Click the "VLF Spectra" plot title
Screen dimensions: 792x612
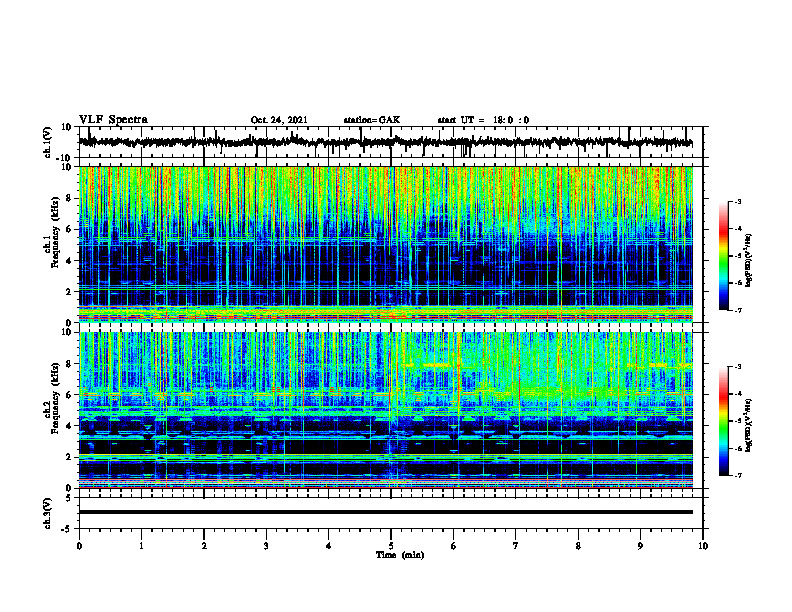[113, 120]
